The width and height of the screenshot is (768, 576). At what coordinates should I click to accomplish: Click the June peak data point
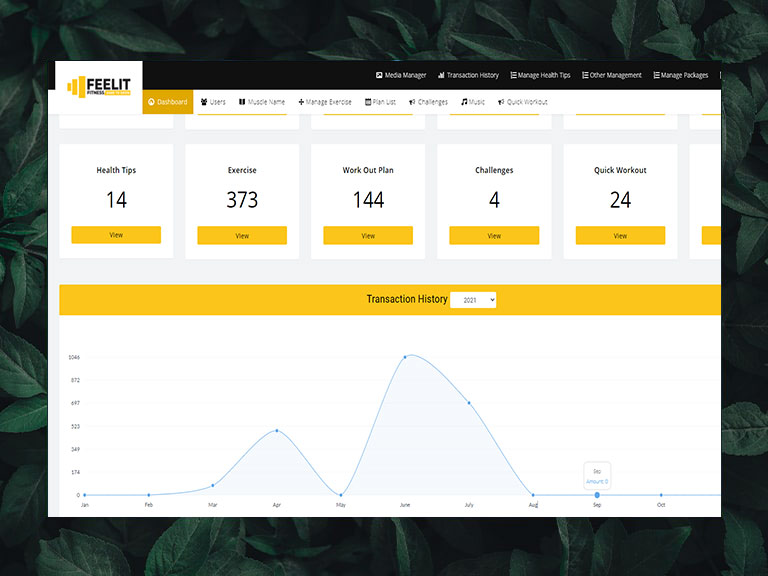pyautogui.click(x=405, y=357)
